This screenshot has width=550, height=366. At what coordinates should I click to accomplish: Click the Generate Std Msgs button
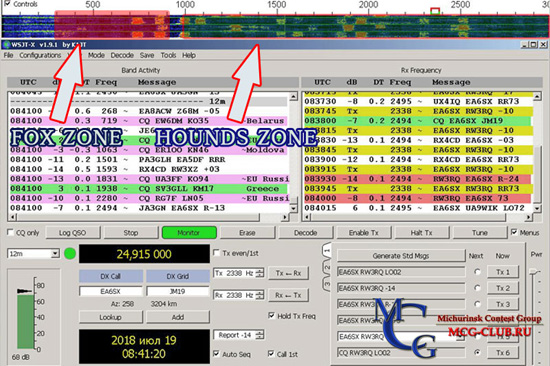(401, 256)
